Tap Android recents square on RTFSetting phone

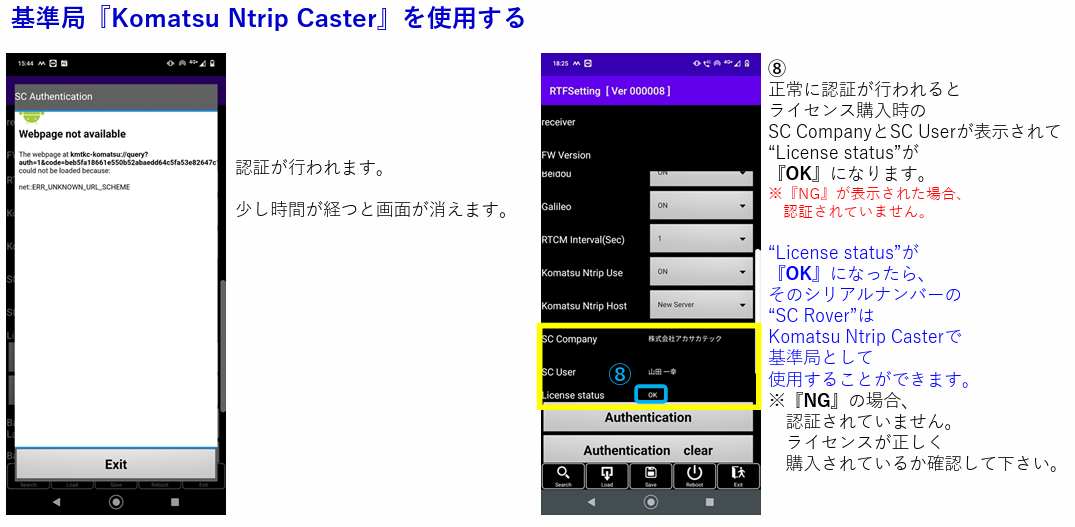click(x=710, y=502)
